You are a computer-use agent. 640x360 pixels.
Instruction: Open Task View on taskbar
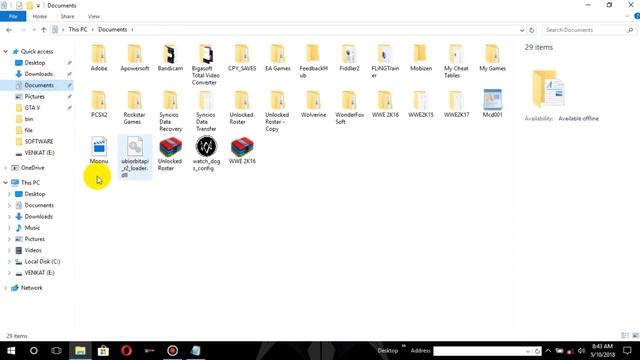(56, 351)
